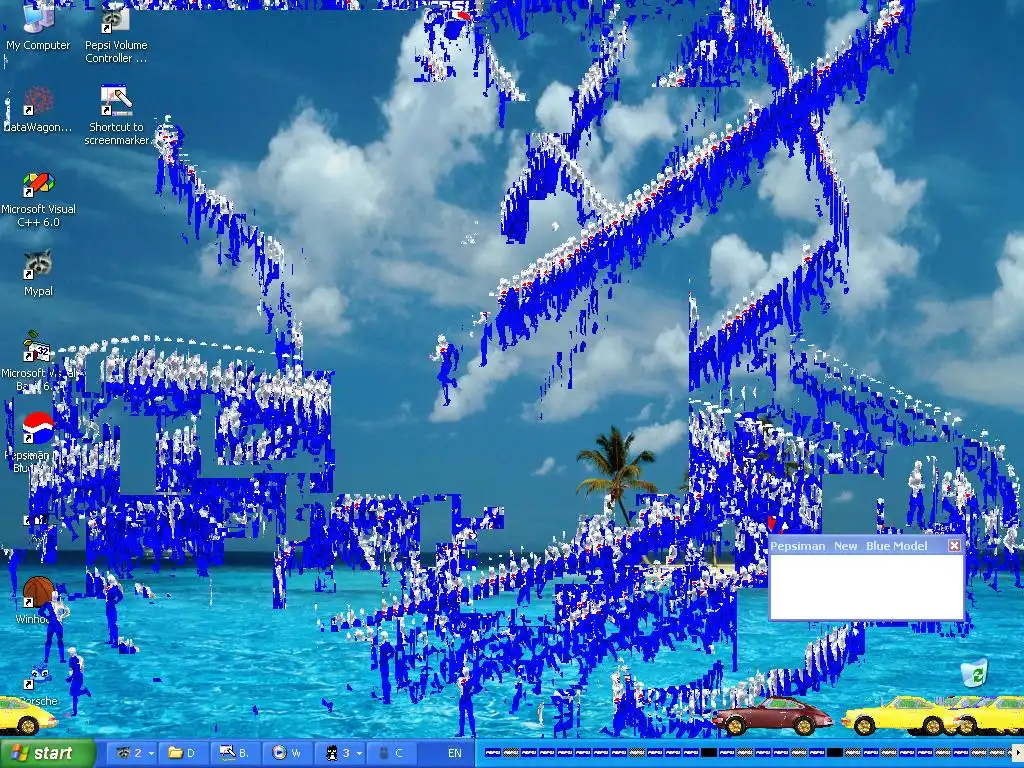Select the Shortcut to screenmarker icon
This screenshot has height=768, width=1024.
coord(116,115)
